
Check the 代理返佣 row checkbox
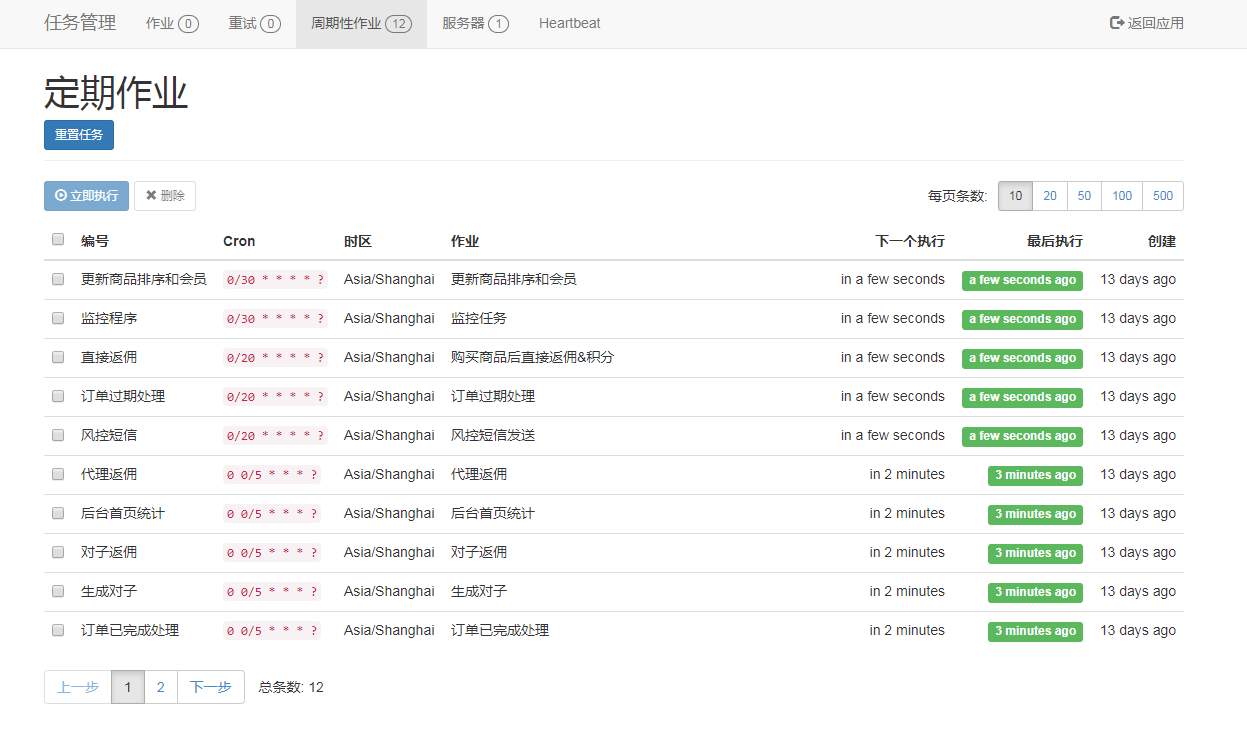[58, 474]
